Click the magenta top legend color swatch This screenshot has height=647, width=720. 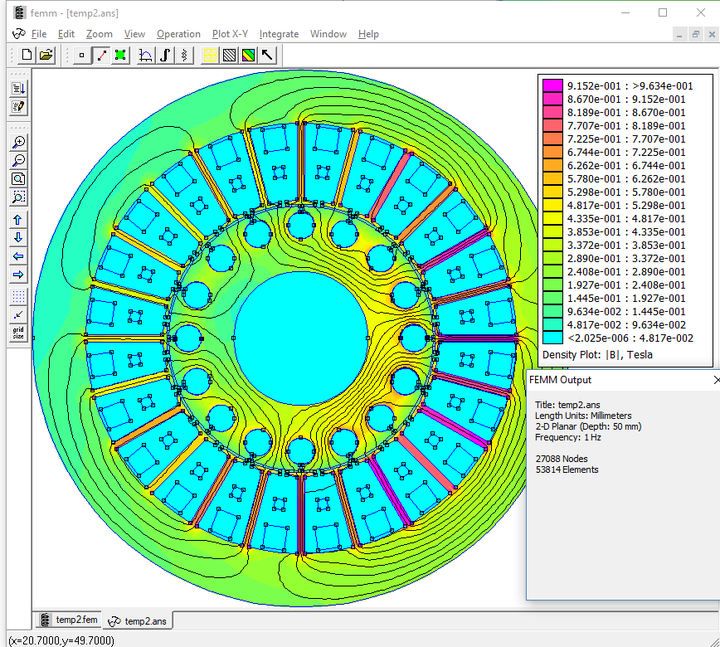click(x=552, y=86)
